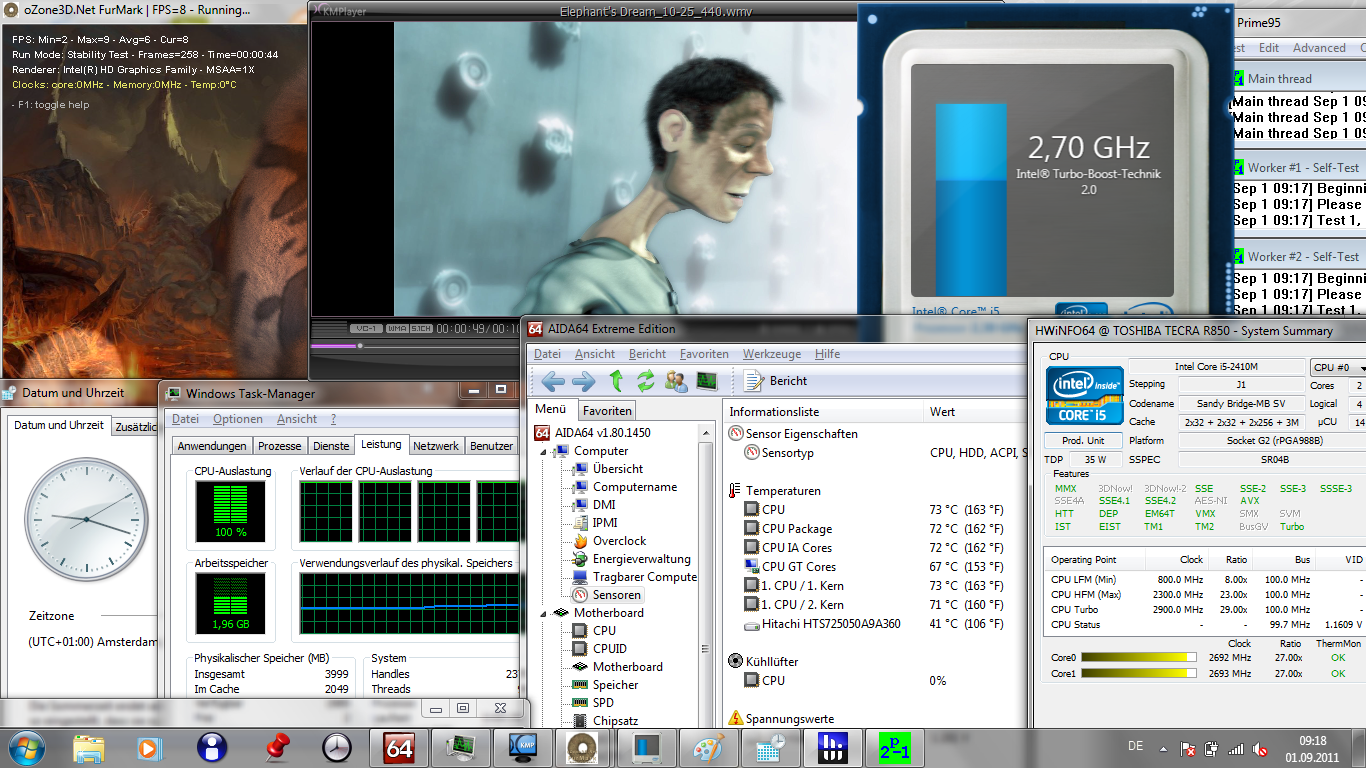The width and height of the screenshot is (1366, 768).
Task: Collapse the Computer tree node in AIDA64
Action: point(545,451)
